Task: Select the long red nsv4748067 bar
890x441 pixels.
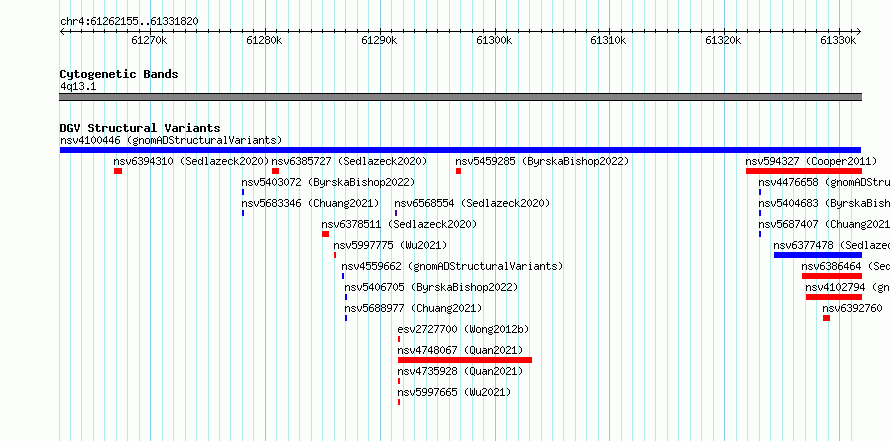Action: point(465,360)
